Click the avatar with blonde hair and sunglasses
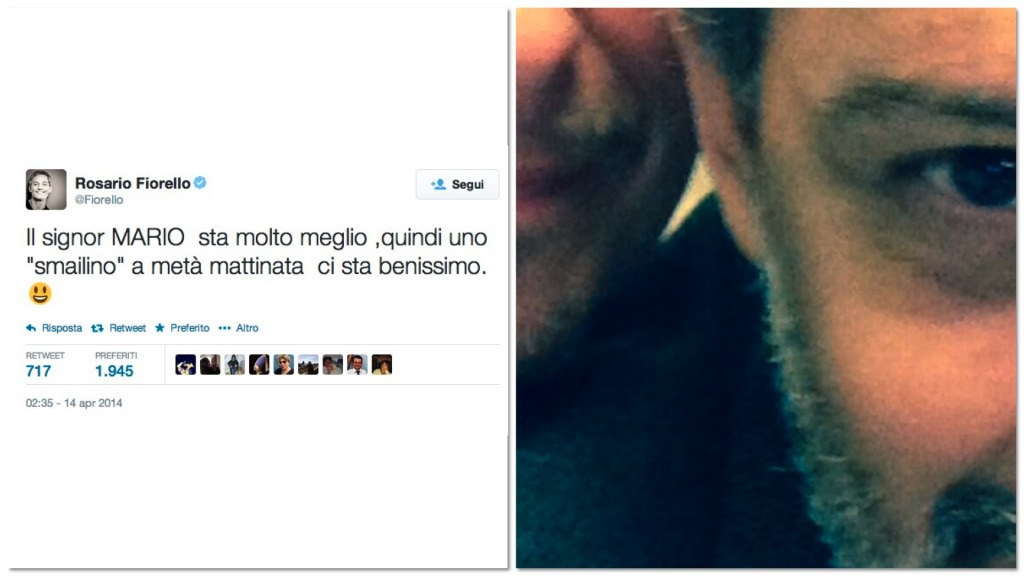 [283, 364]
